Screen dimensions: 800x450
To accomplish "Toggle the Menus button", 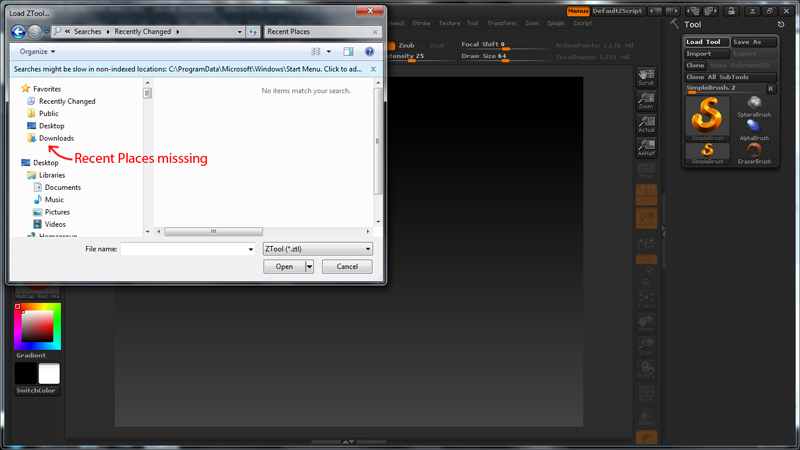I will 578,11.
